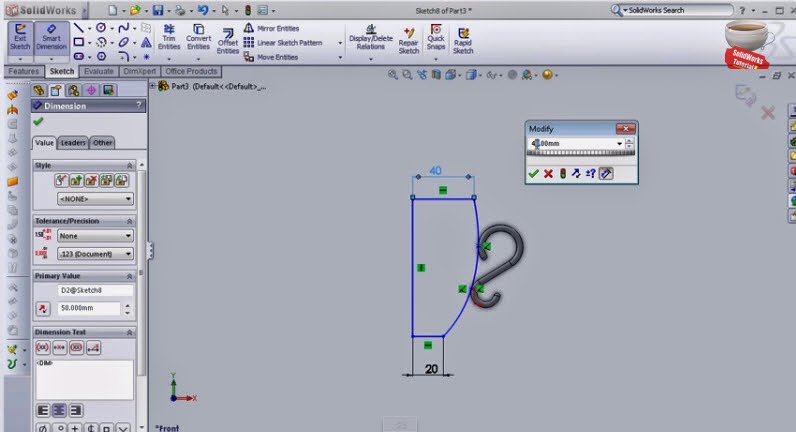Click Repair Sketch
This screenshot has width=796, height=432.
pos(409,41)
